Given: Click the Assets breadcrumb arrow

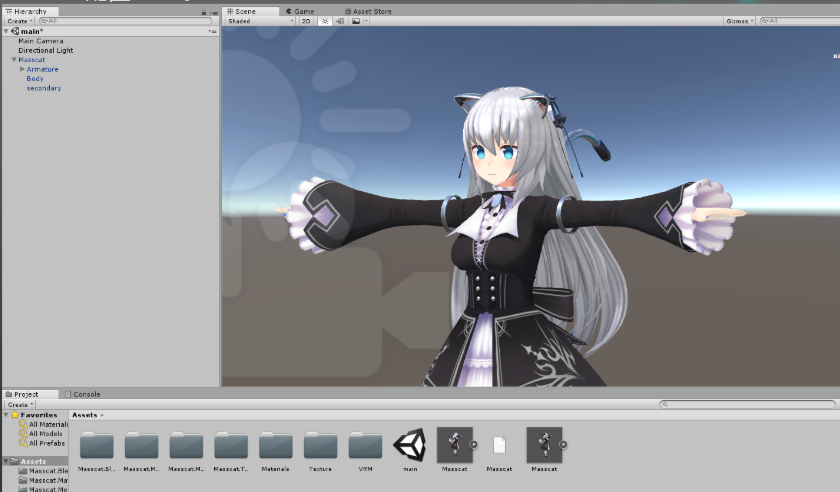Looking at the screenshot, I should point(102,415).
